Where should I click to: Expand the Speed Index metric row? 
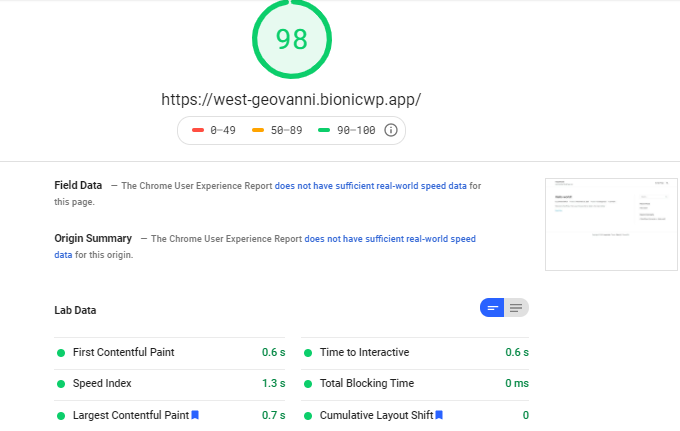[x=170, y=384]
